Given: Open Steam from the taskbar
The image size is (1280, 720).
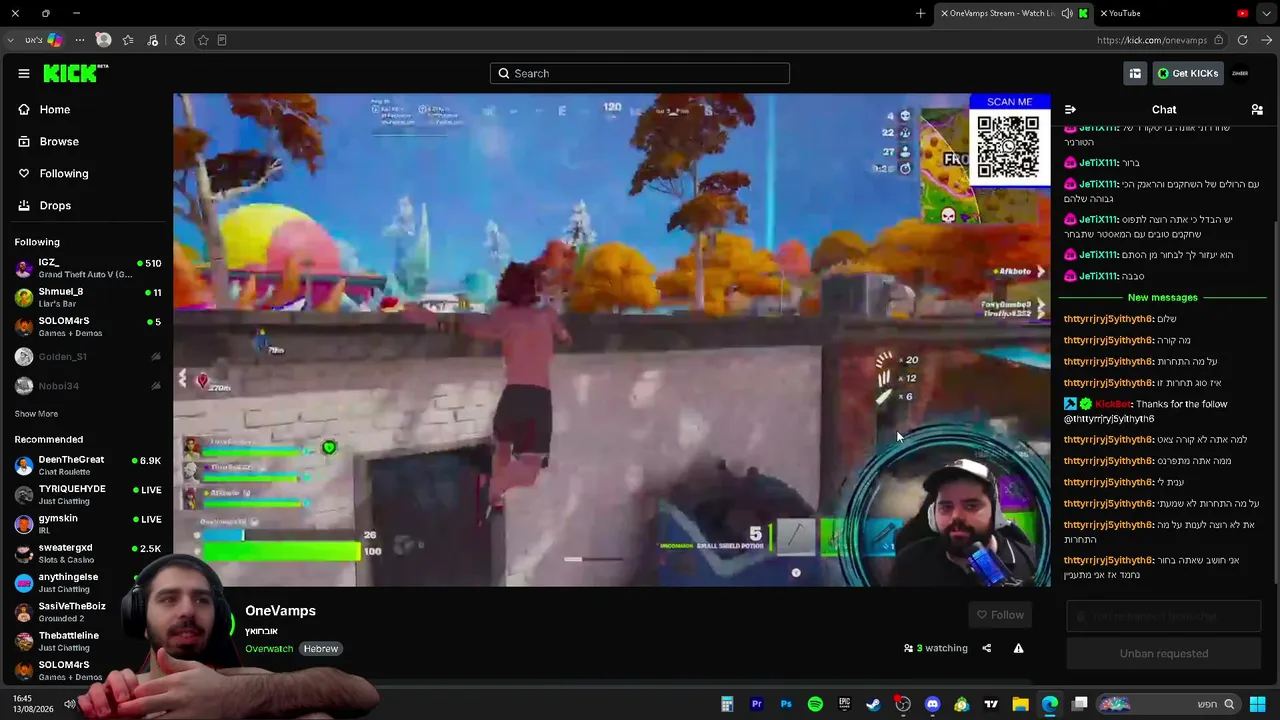Looking at the screenshot, I should (873, 704).
